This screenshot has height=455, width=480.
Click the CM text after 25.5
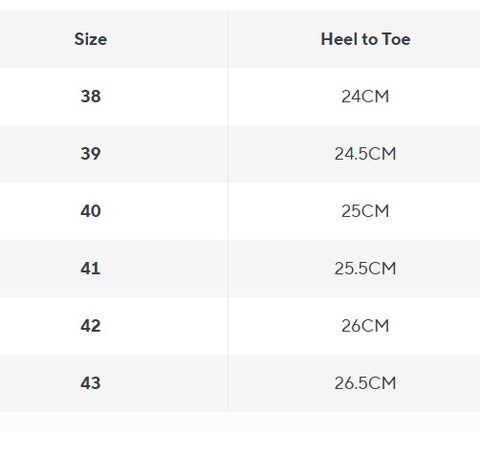382,268
